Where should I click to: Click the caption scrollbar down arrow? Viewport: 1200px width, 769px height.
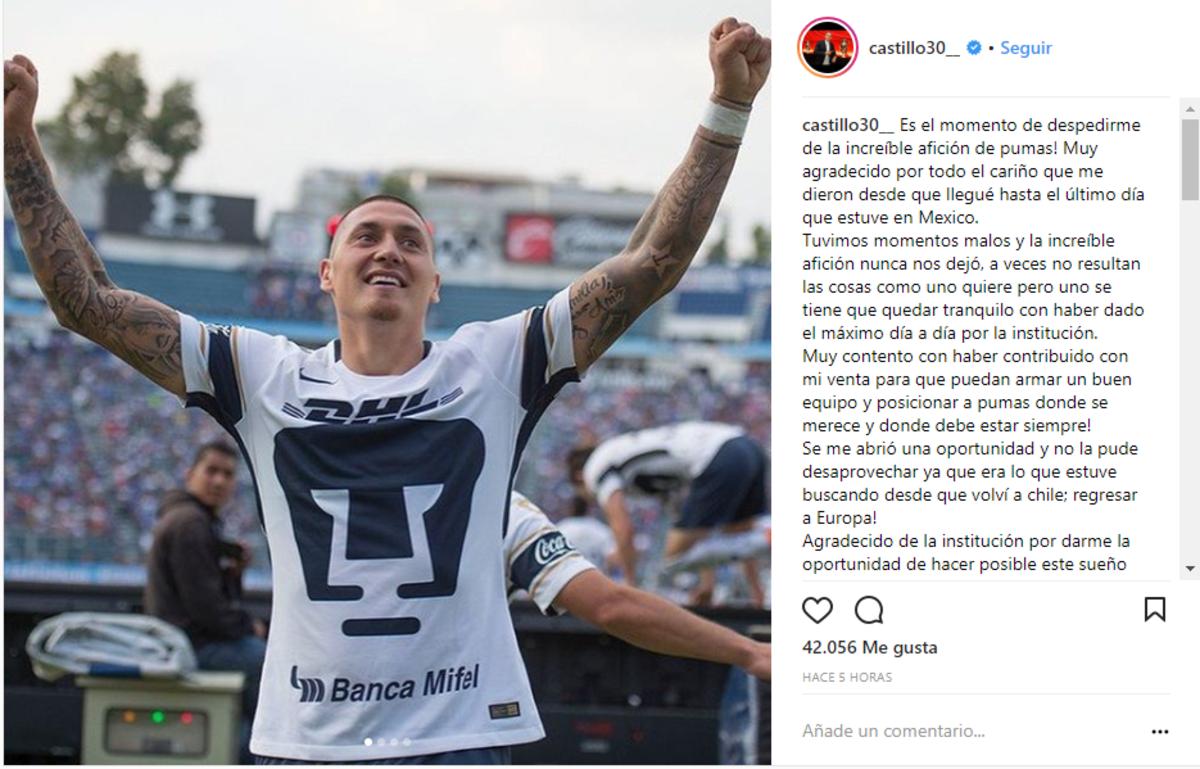[1189, 568]
